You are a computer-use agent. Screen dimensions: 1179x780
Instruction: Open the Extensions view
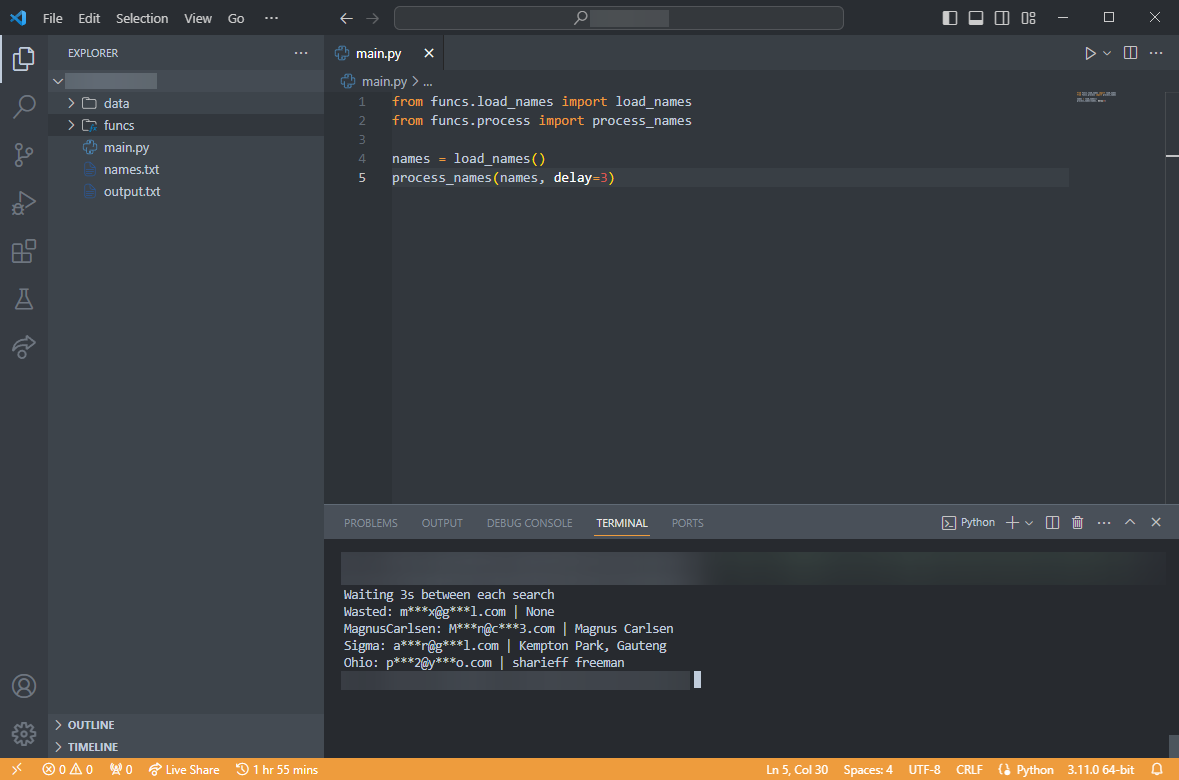(x=23, y=251)
